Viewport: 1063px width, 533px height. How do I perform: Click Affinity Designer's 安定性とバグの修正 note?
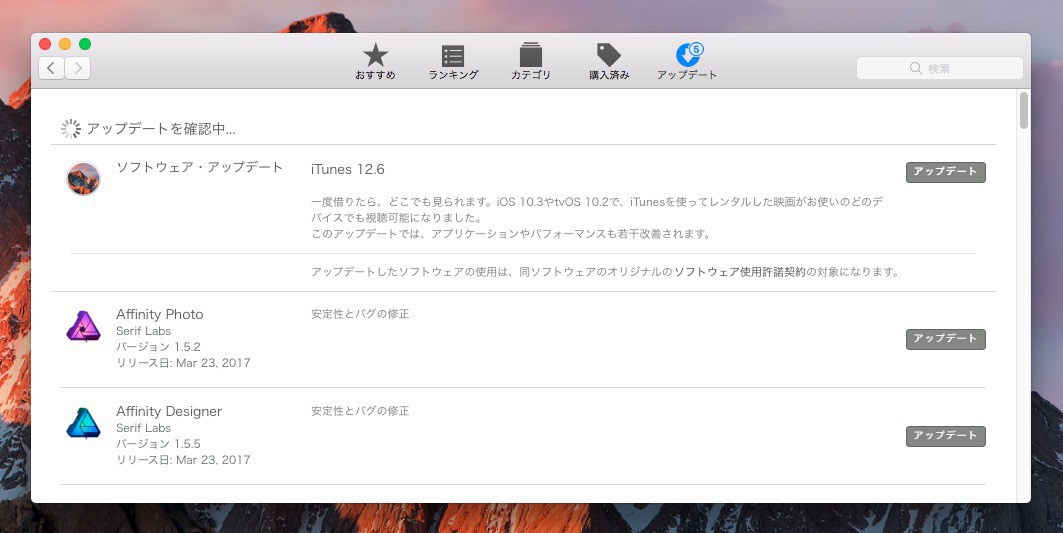pyautogui.click(x=360, y=411)
